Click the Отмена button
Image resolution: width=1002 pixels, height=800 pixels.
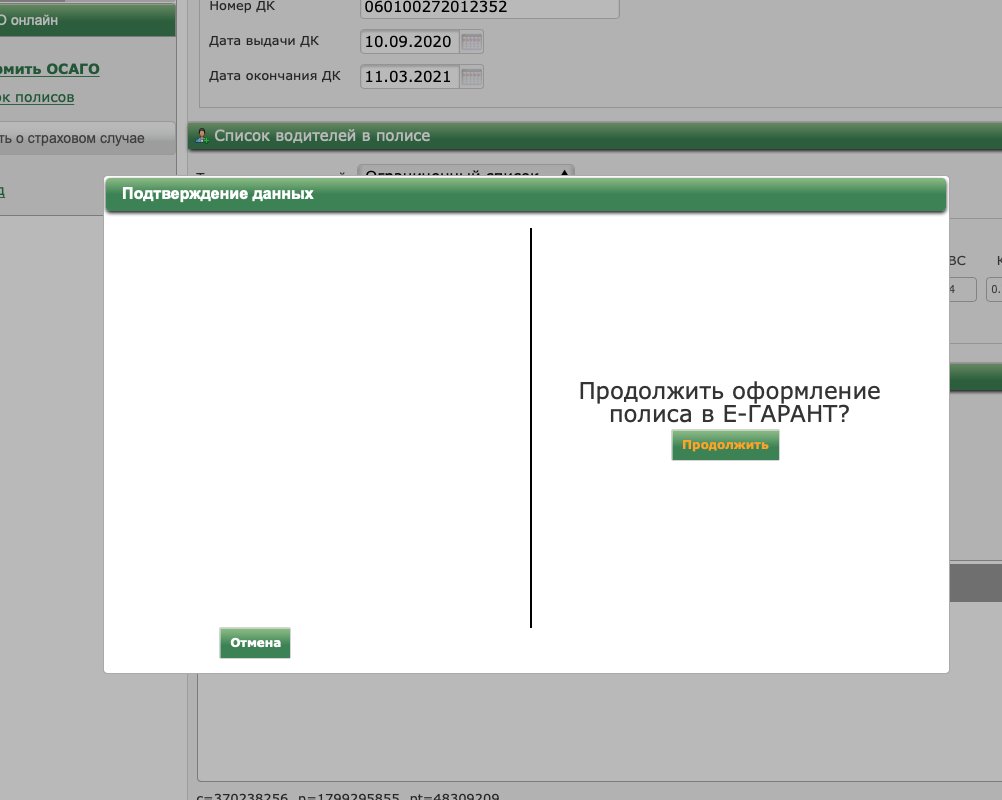[x=255, y=643]
